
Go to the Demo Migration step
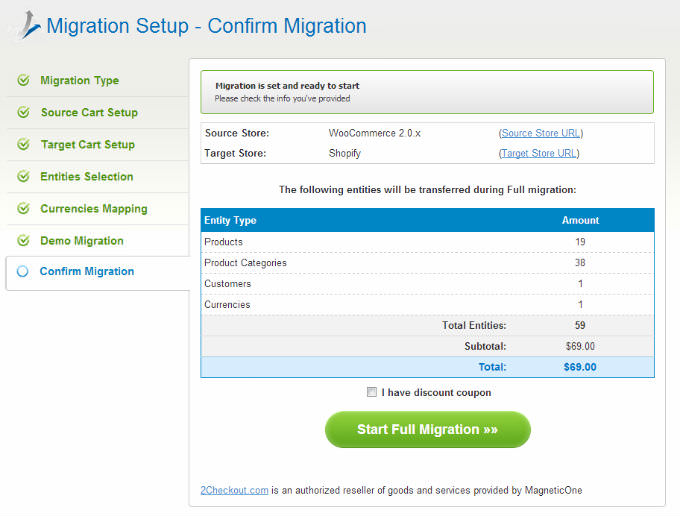pos(82,241)
